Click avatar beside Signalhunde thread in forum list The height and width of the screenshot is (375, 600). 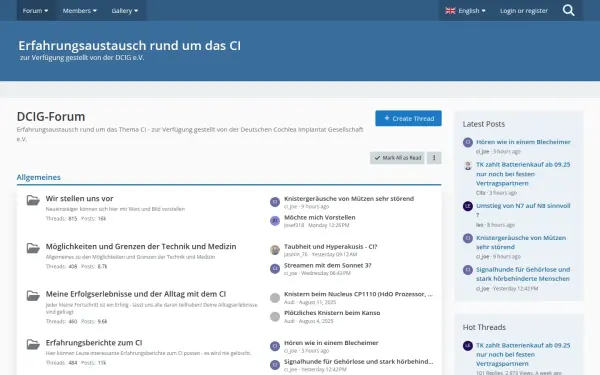pos(275,365)
